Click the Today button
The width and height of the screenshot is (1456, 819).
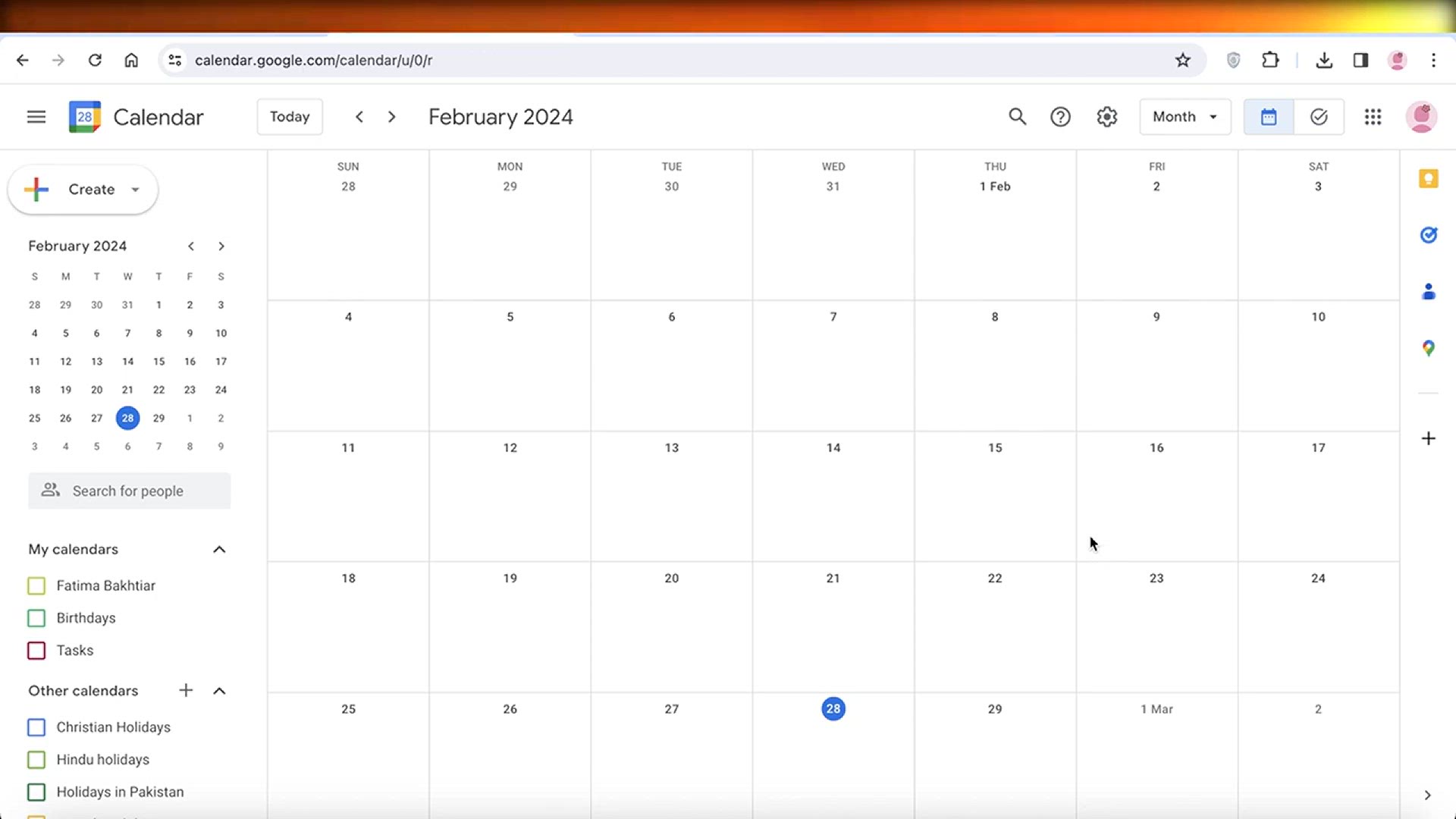point(290,117)
